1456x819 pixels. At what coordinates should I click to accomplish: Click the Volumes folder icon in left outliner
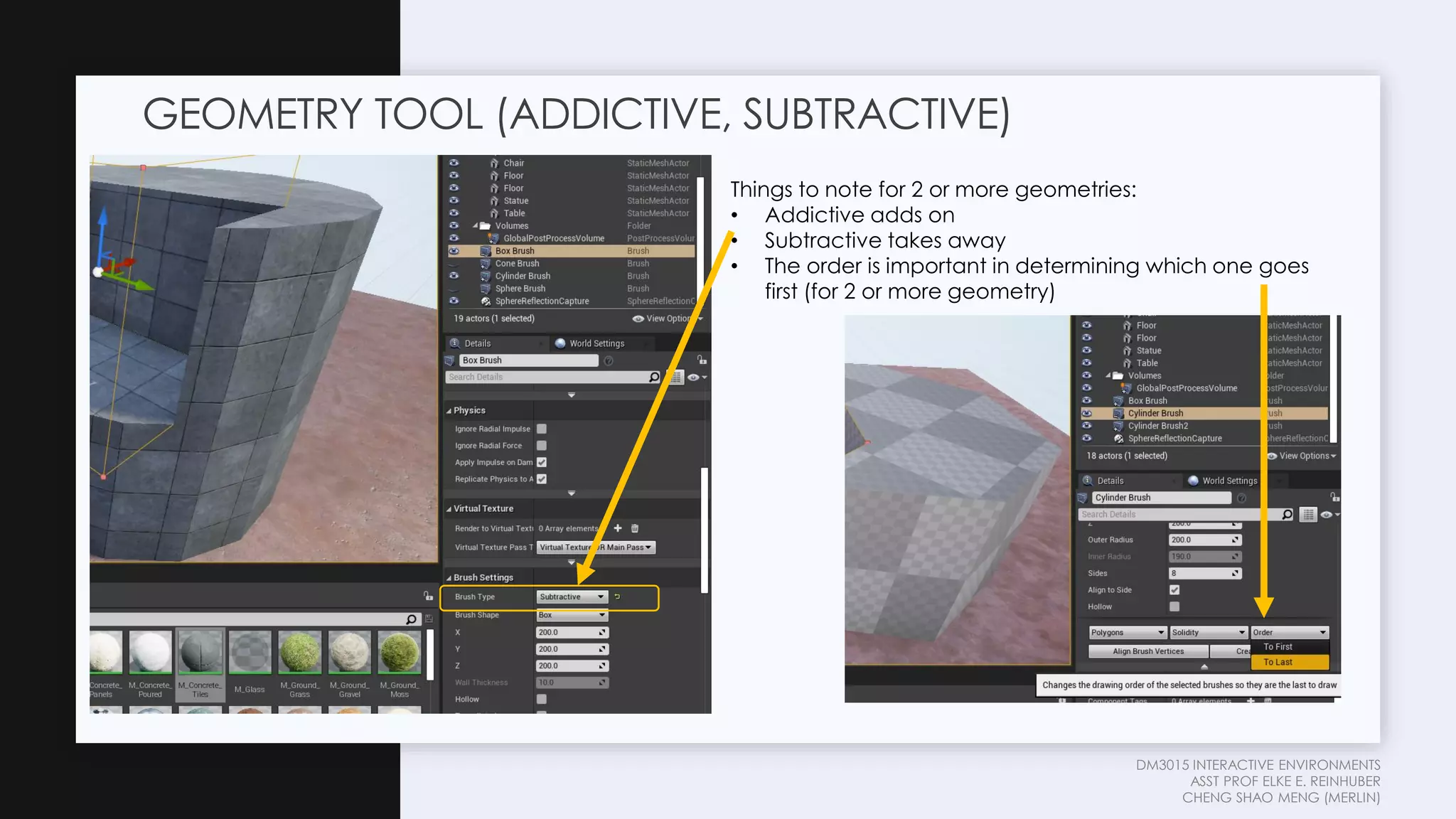(x=486, y=226)
